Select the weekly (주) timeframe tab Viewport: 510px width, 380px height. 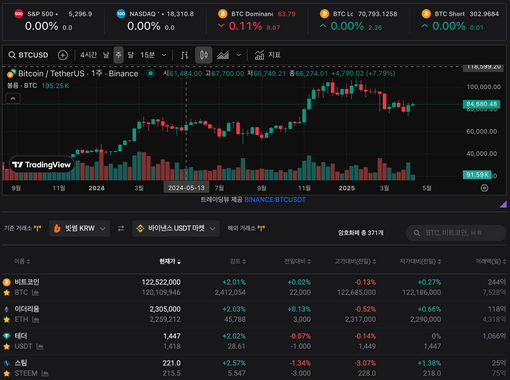(x=118, y=55)
